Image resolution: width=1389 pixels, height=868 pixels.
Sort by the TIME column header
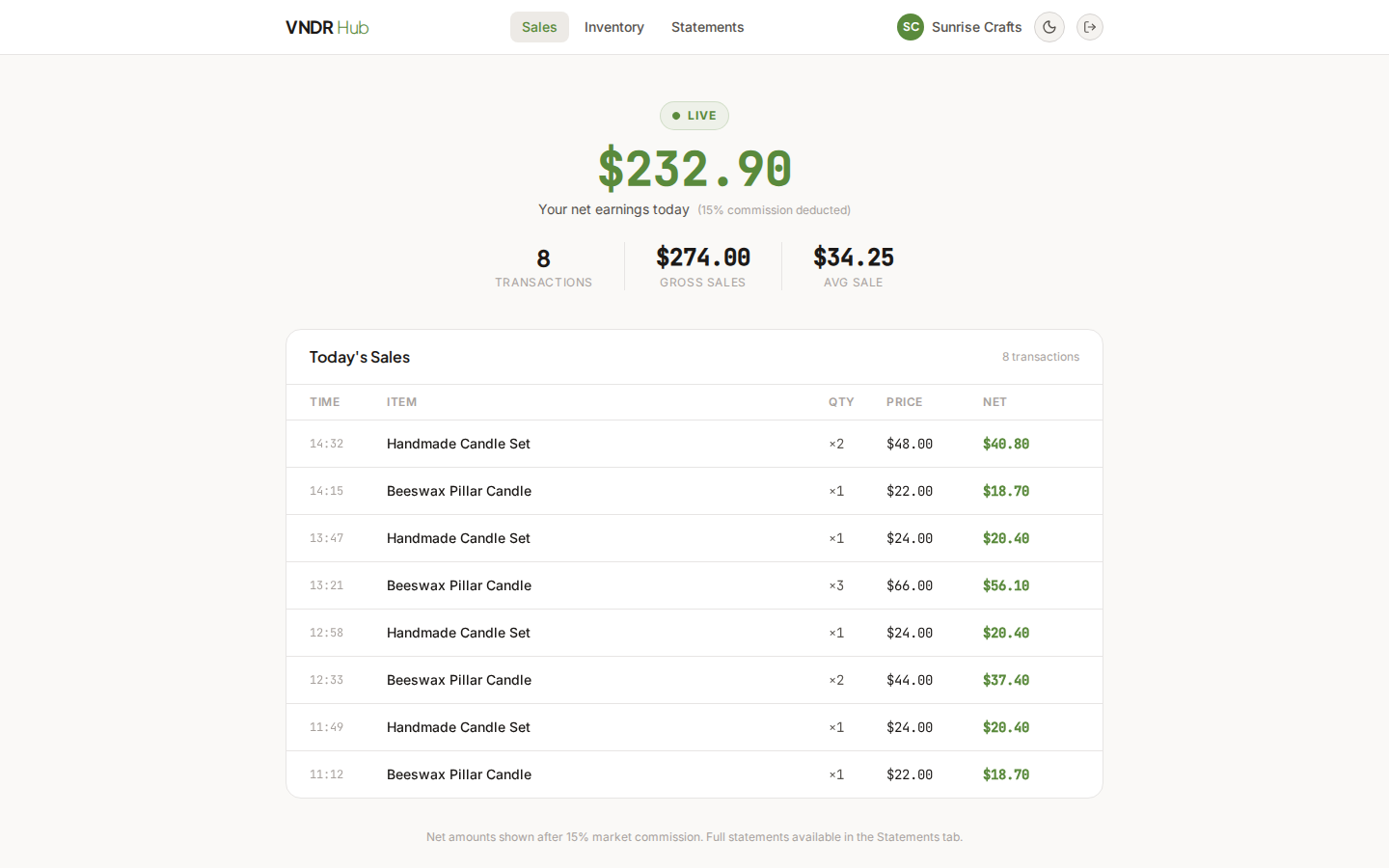coord(325,402)
